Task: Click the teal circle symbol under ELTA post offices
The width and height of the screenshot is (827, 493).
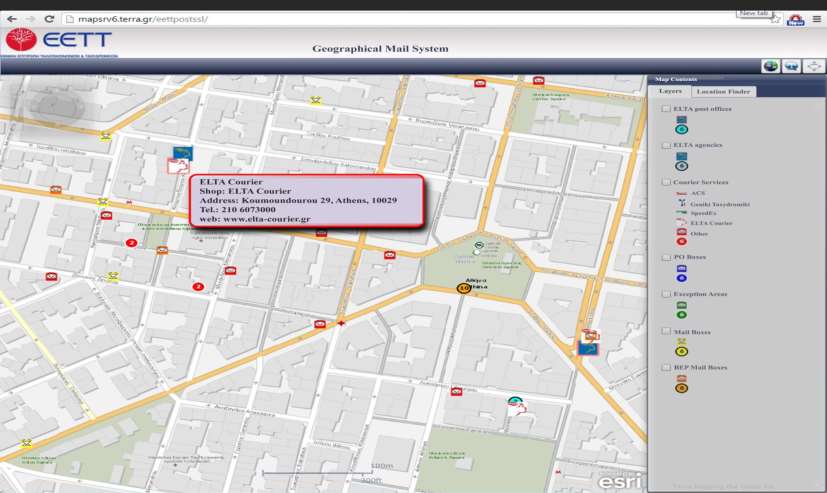Action: pos(681,130)
